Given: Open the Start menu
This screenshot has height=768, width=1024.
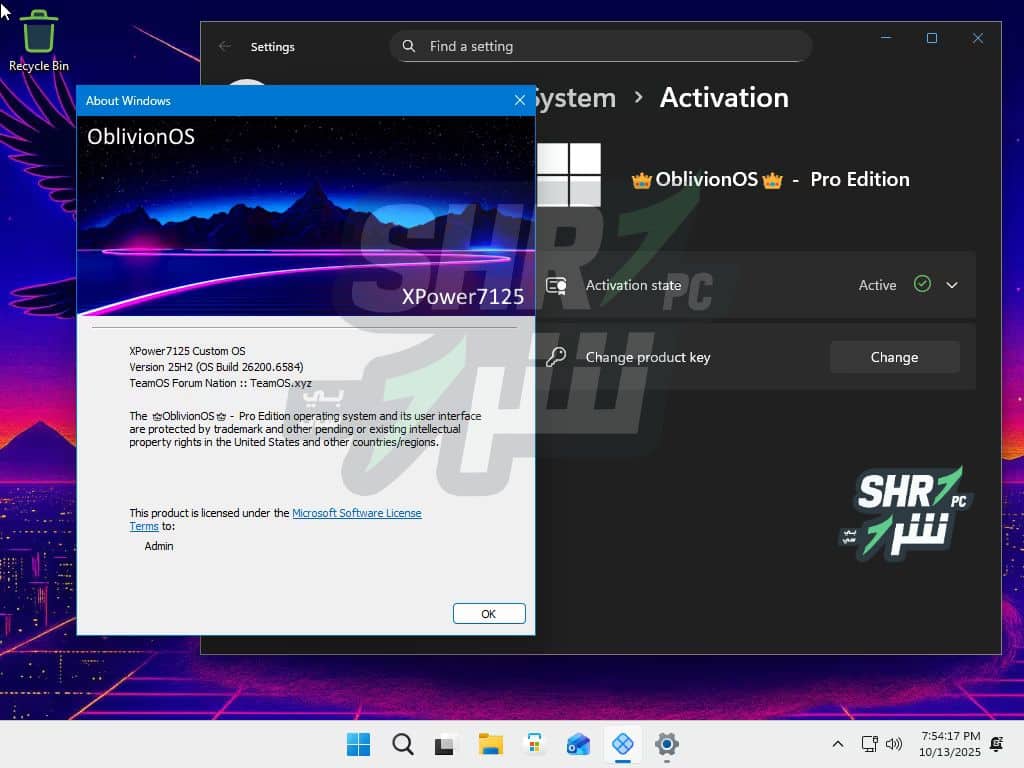Looking at the screenshot, I should (358, 744).
